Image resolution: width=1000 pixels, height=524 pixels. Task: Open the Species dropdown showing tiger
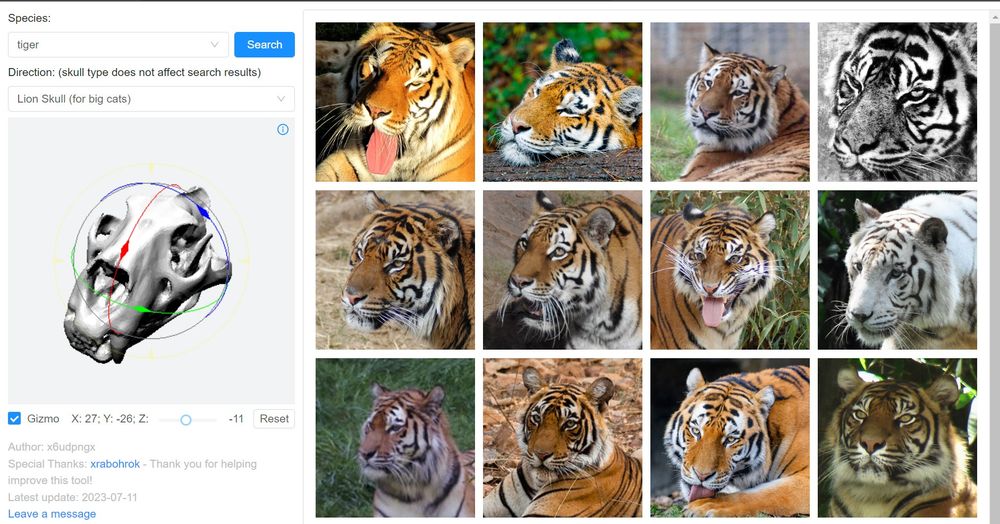coord(118,45)
